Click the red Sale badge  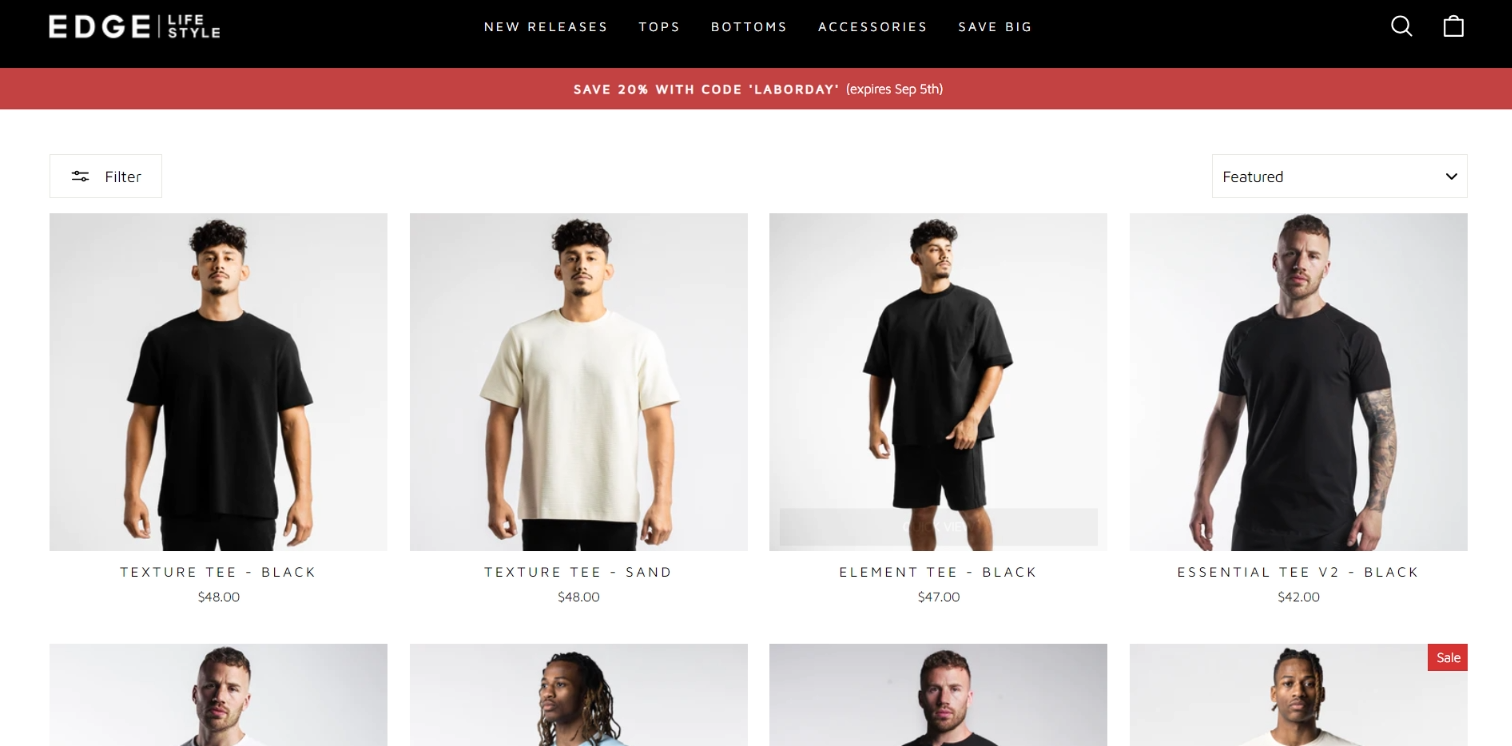(1448, 657)
